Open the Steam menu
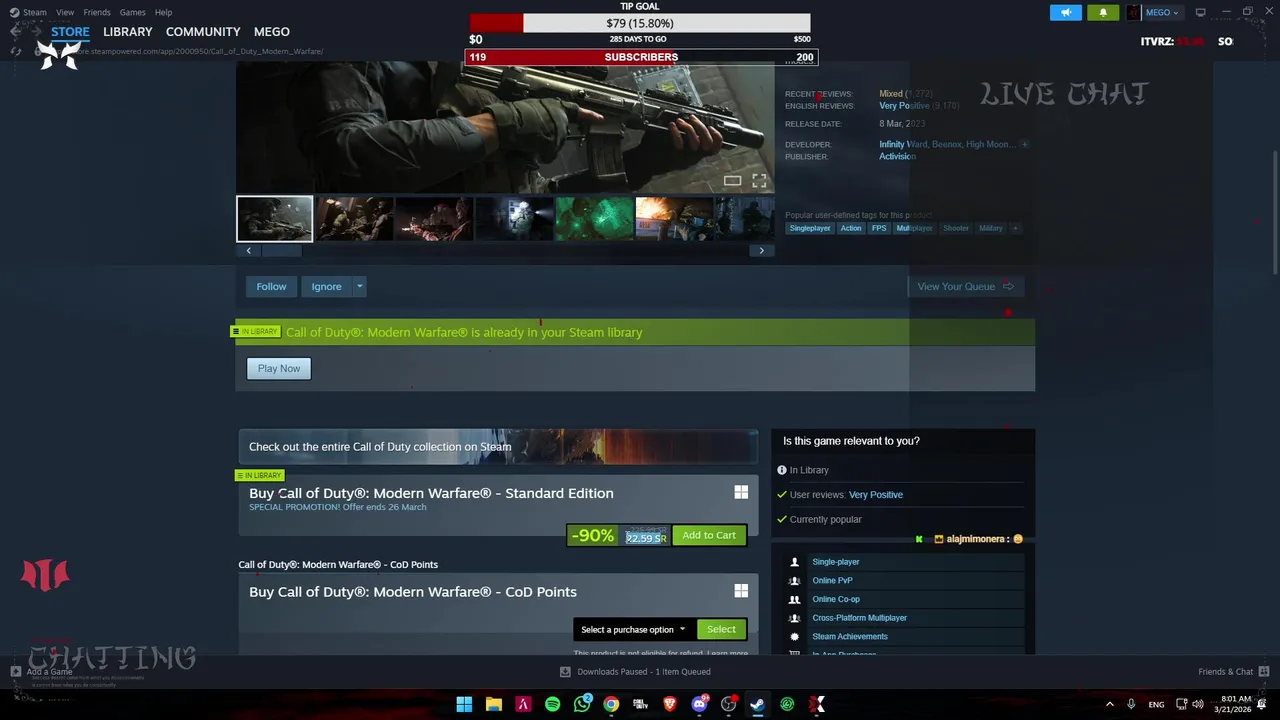Screen dimensions: 1280x720 35,12
